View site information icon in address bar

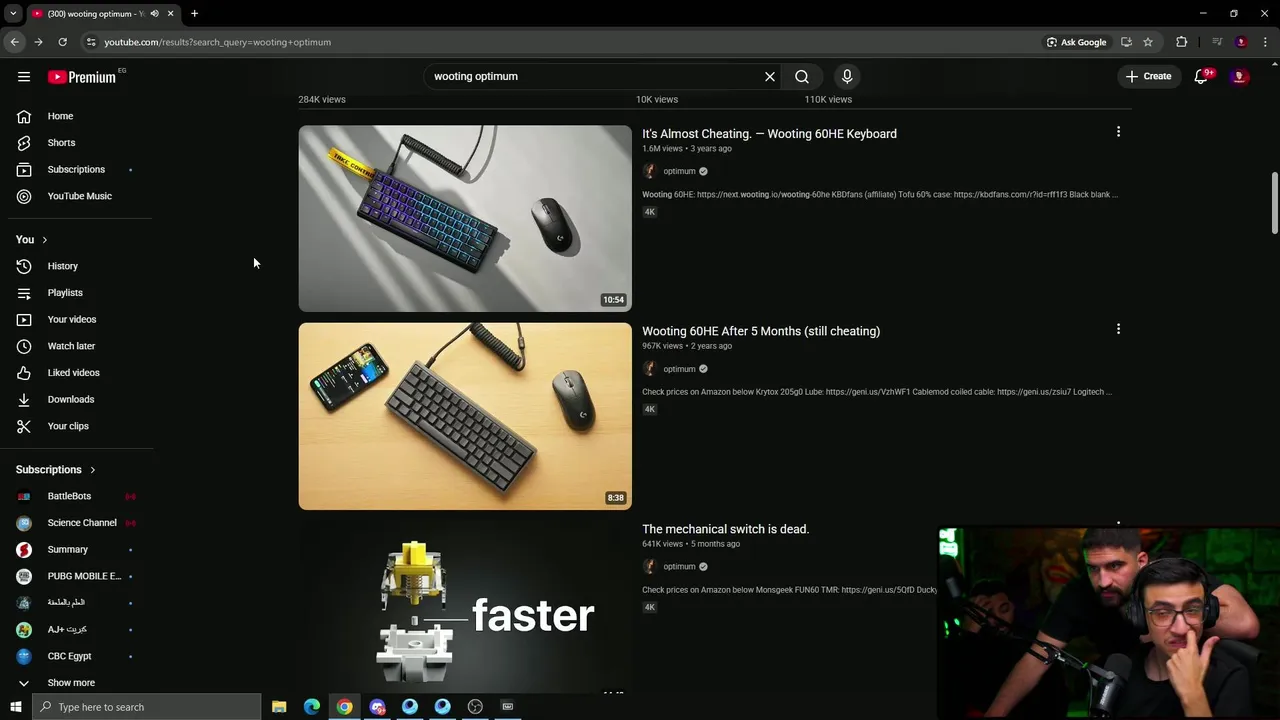tap(91, 42)
